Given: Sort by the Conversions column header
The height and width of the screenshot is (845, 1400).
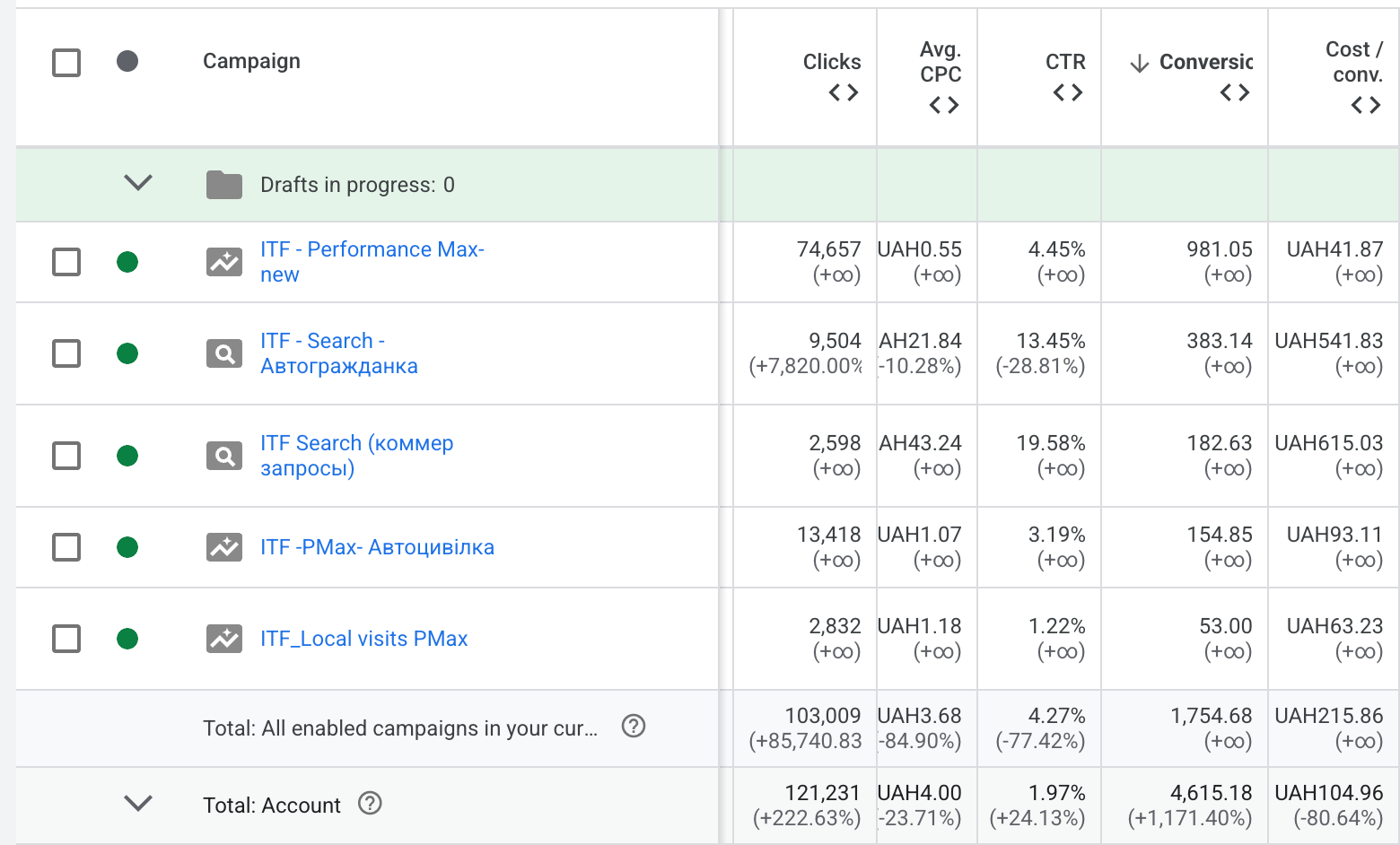Looking at the screenshot, I should [x=1204, y=62].
